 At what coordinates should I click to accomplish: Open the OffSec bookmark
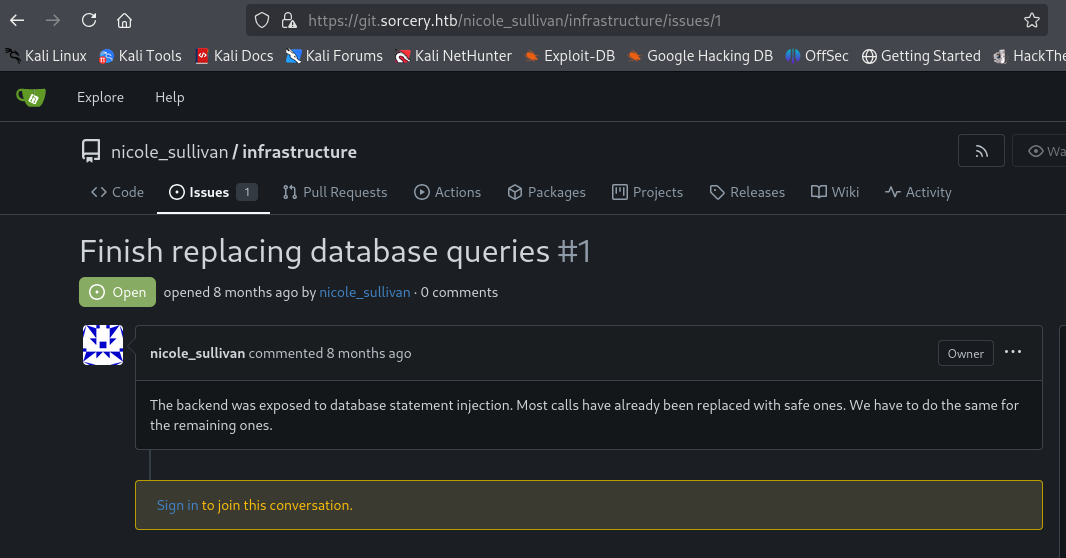click(816, 56)
